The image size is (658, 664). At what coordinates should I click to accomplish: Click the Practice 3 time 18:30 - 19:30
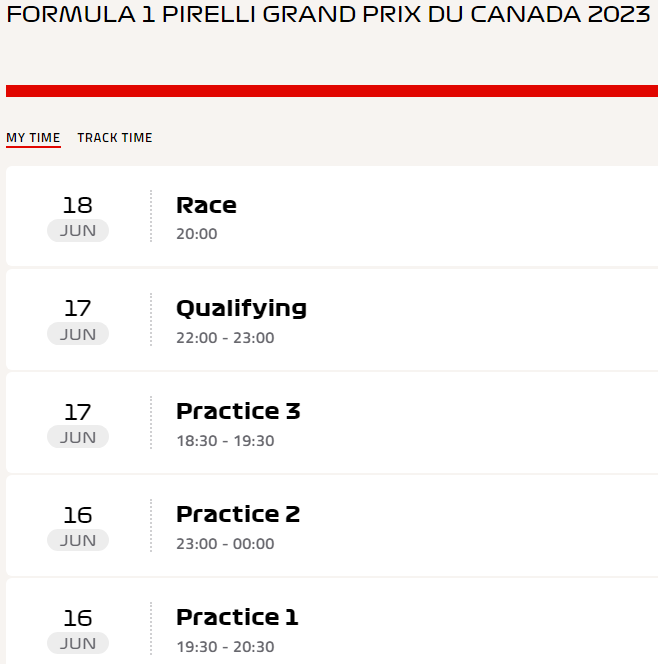[x=225, y=441]
